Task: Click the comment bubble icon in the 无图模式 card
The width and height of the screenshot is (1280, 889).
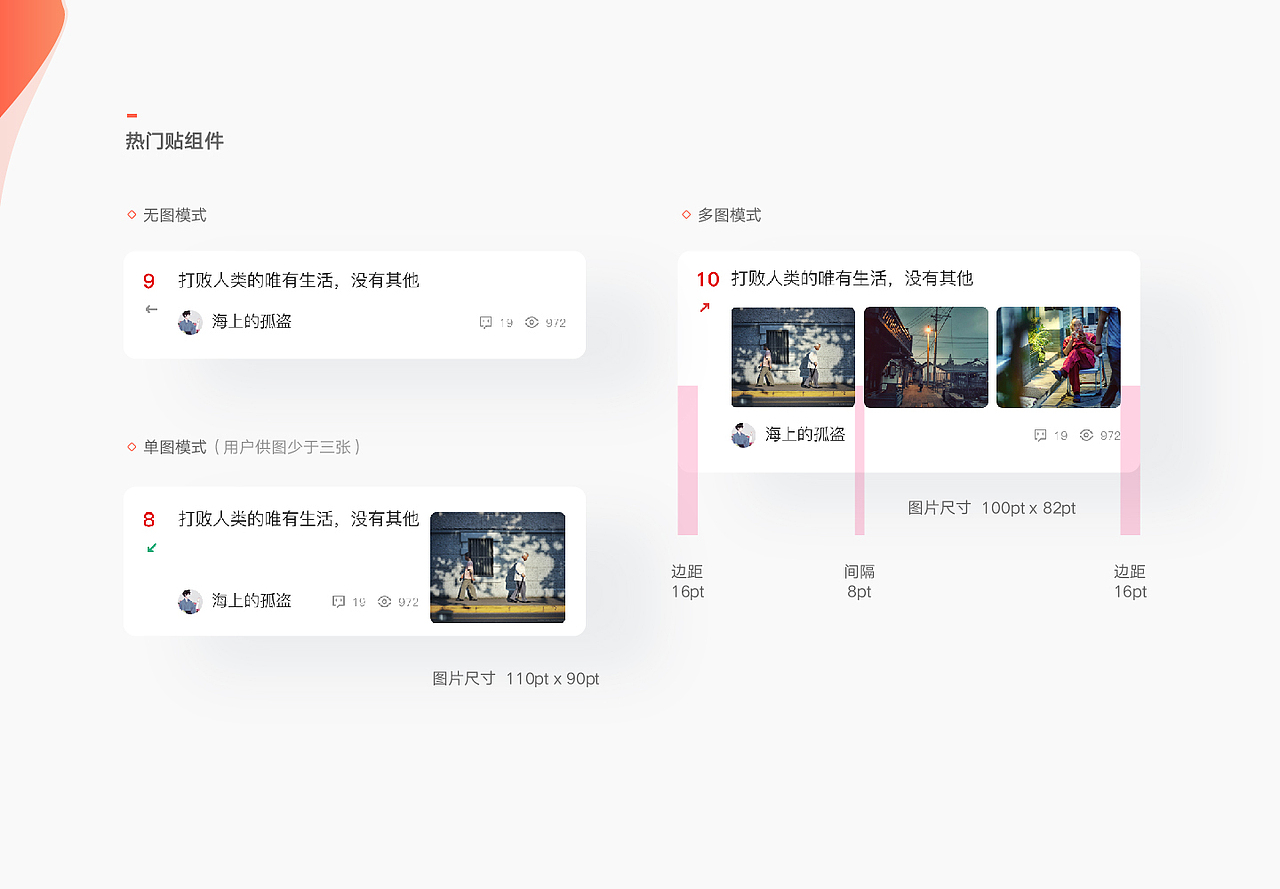Action: (484, 322)
